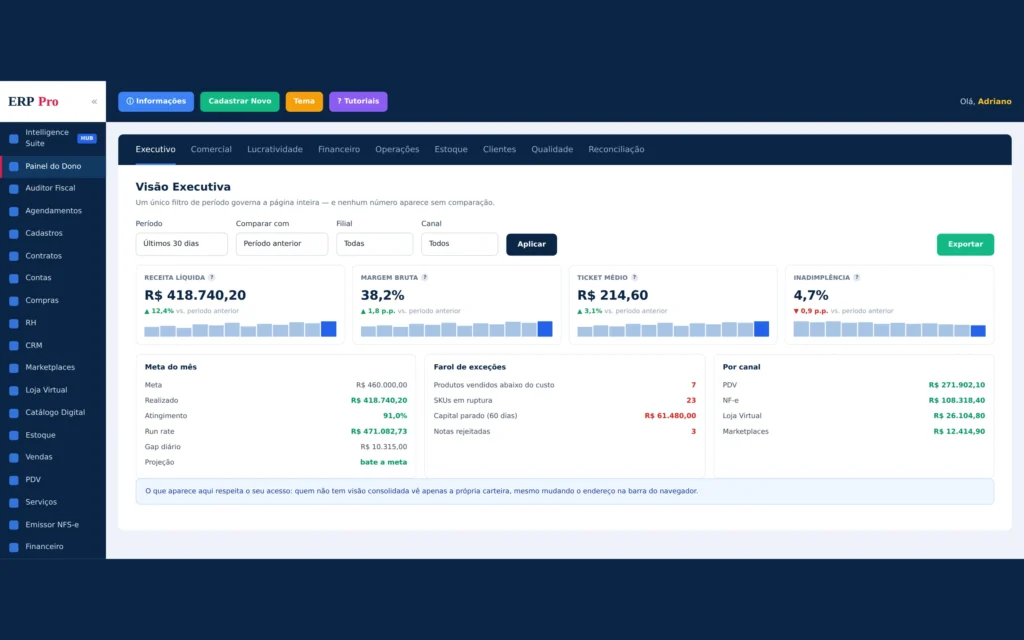The height and width of the screenshot is (640, 1024).
Task: Switch to the Qualidade tab
Action: point(552,150)
